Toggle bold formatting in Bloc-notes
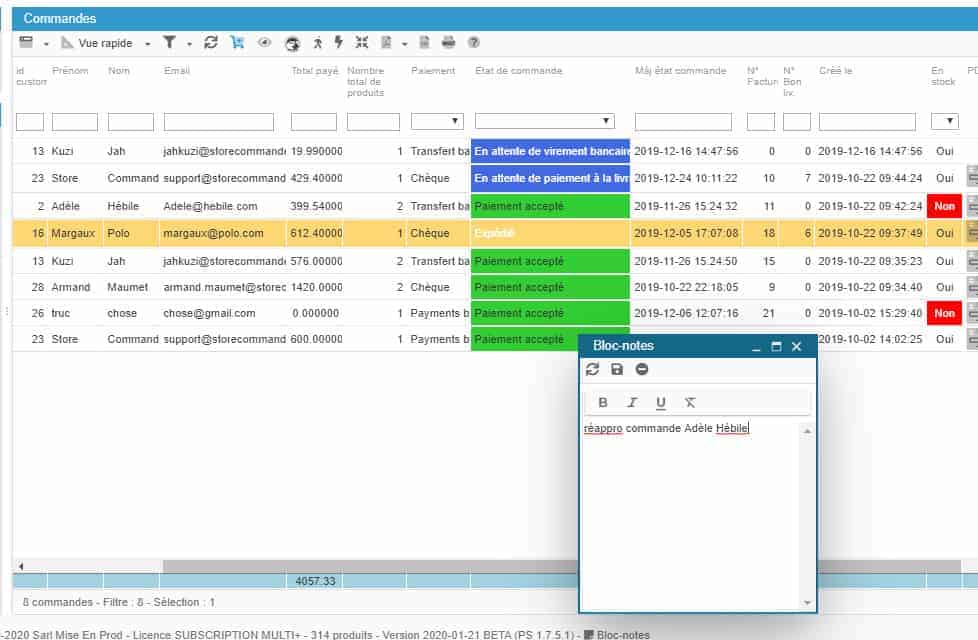This screenshot has width=978, height=640. (x=603, y=403)
